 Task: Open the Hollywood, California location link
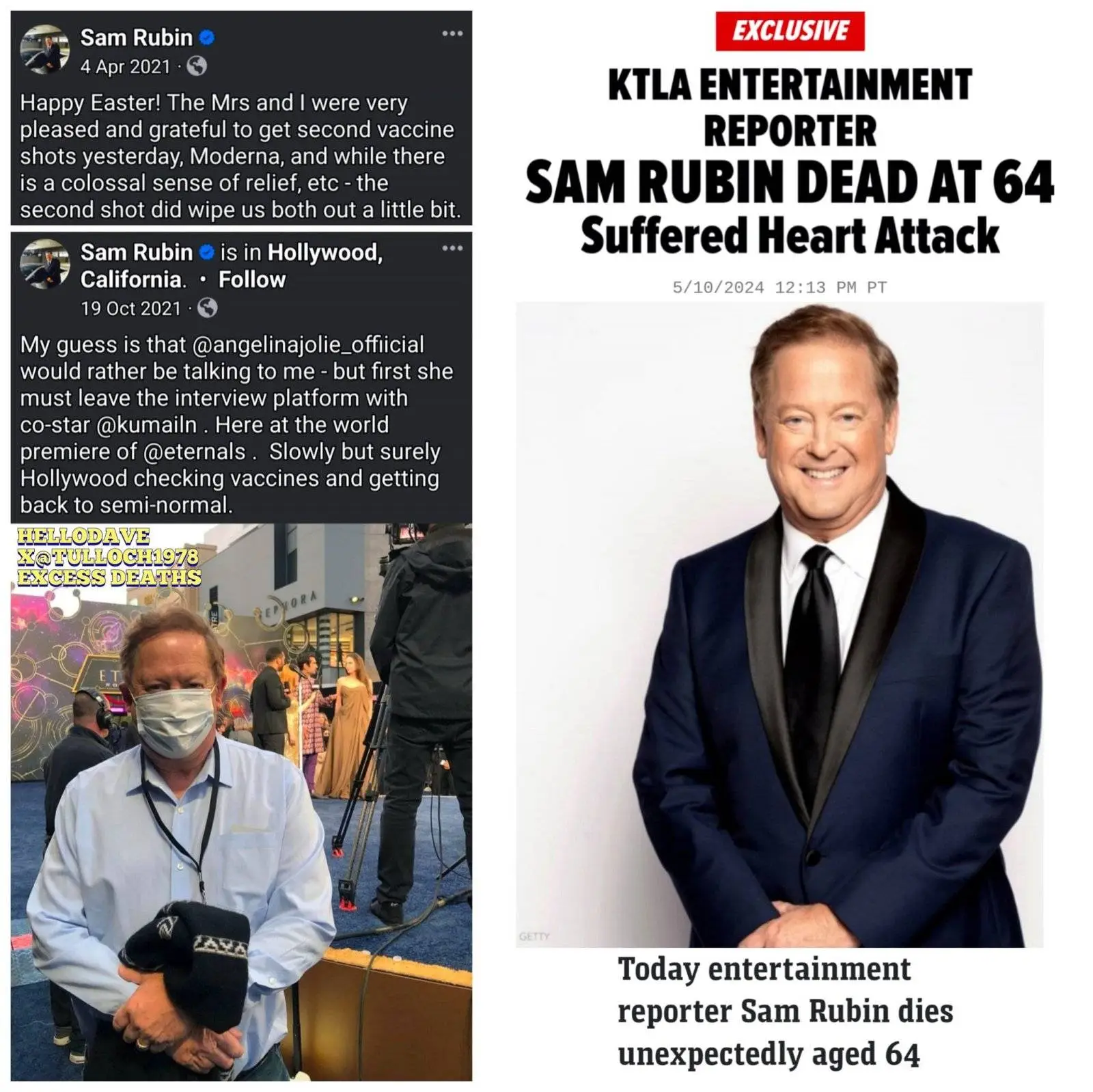tap(232, 266)
